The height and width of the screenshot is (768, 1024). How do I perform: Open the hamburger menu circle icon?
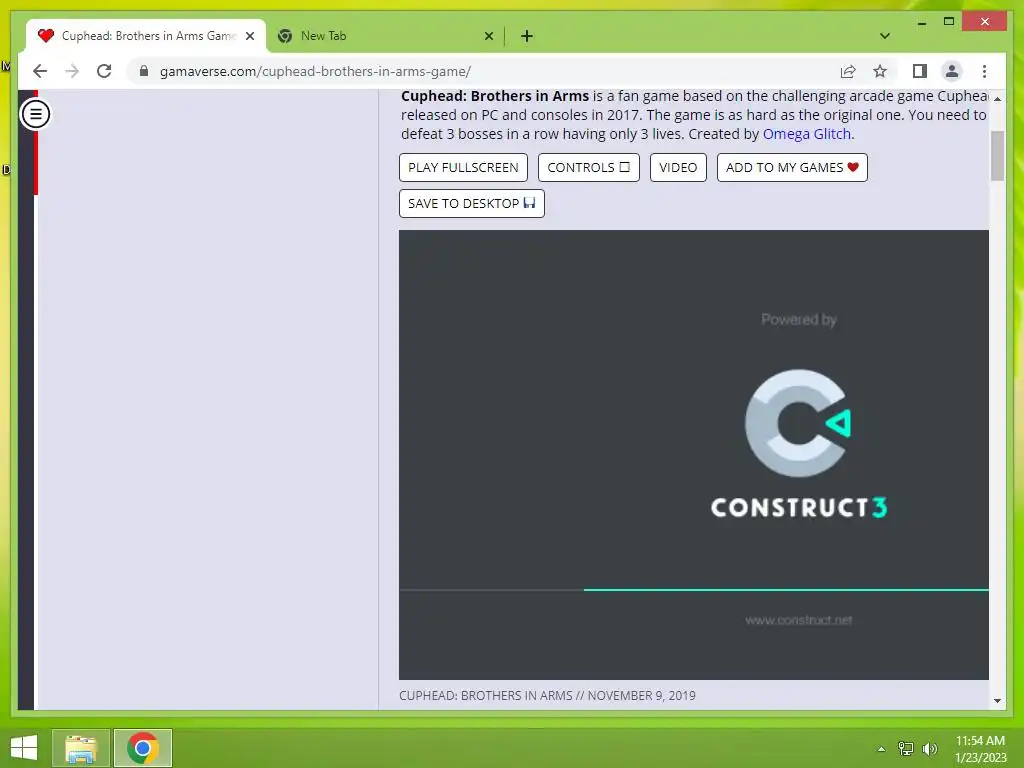(35, 114)
